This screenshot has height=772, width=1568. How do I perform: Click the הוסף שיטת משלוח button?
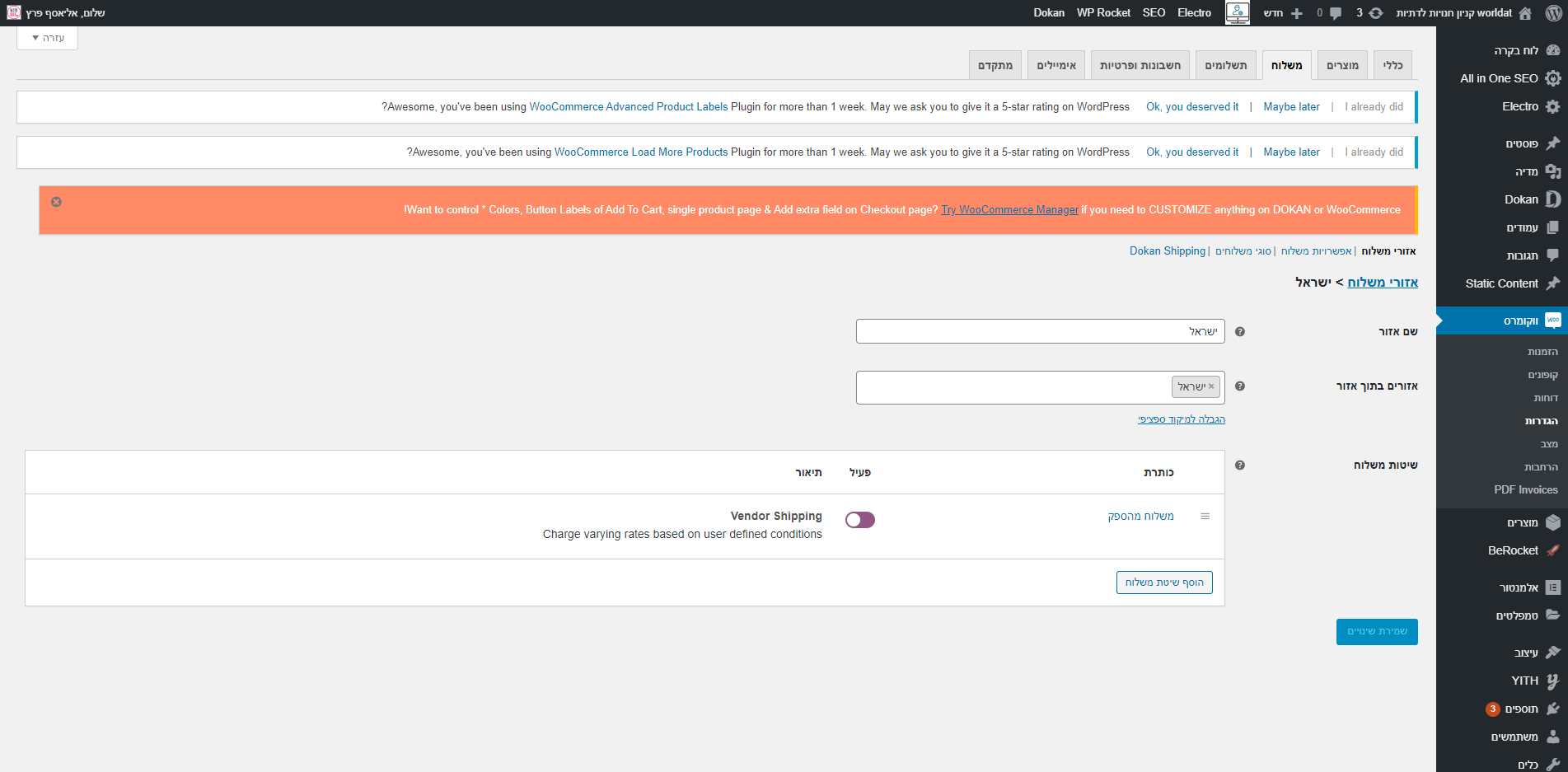coord(1164,583)
